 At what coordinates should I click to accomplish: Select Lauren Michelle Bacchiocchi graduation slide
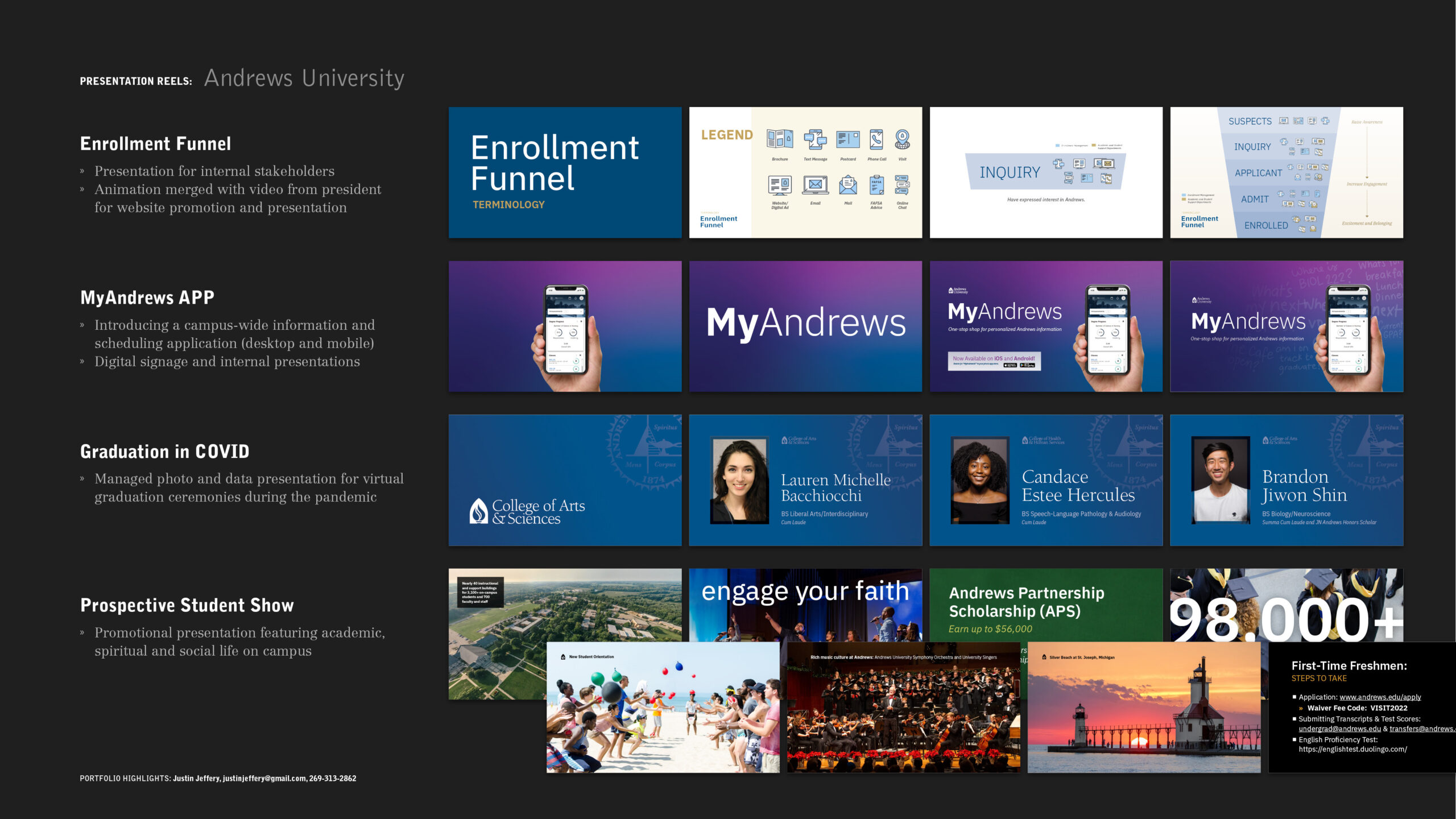point(805,480)
